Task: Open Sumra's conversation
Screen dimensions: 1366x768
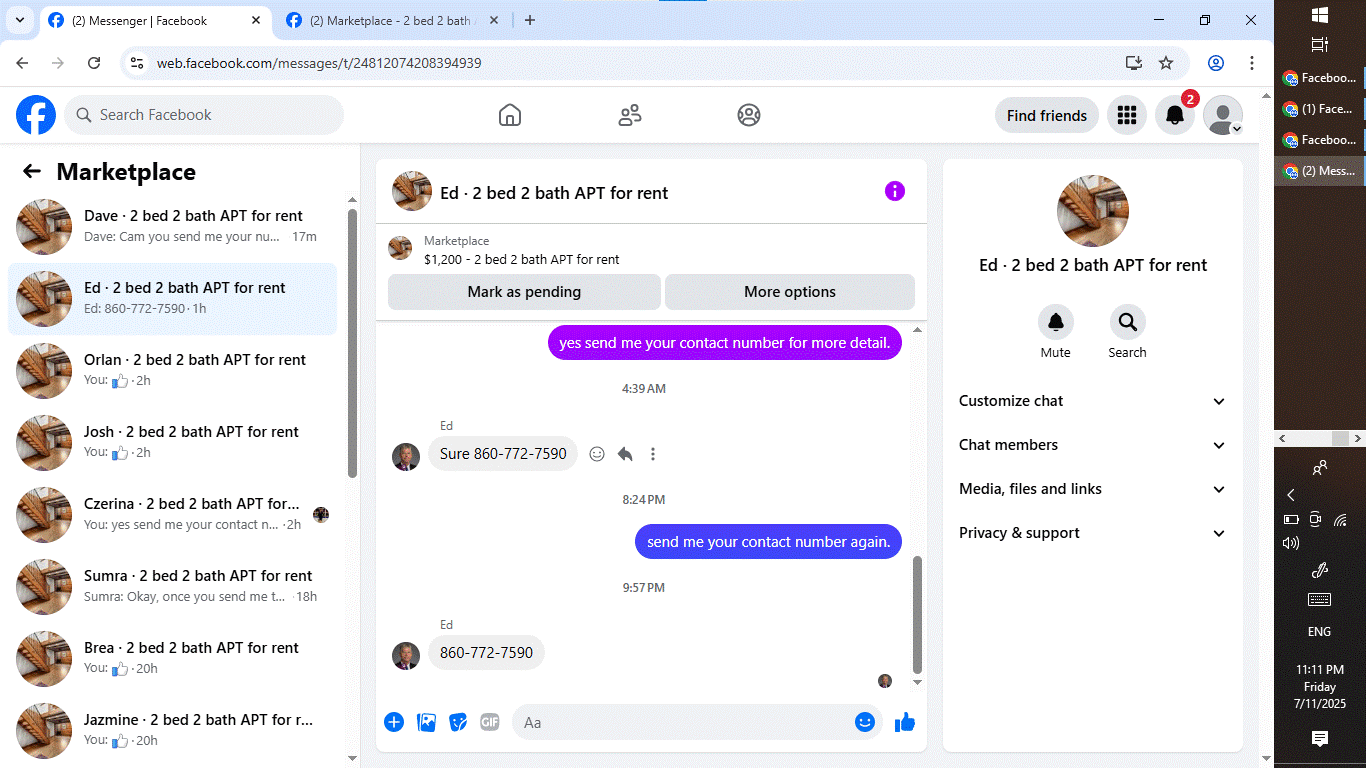Action: tap(173, 587)
